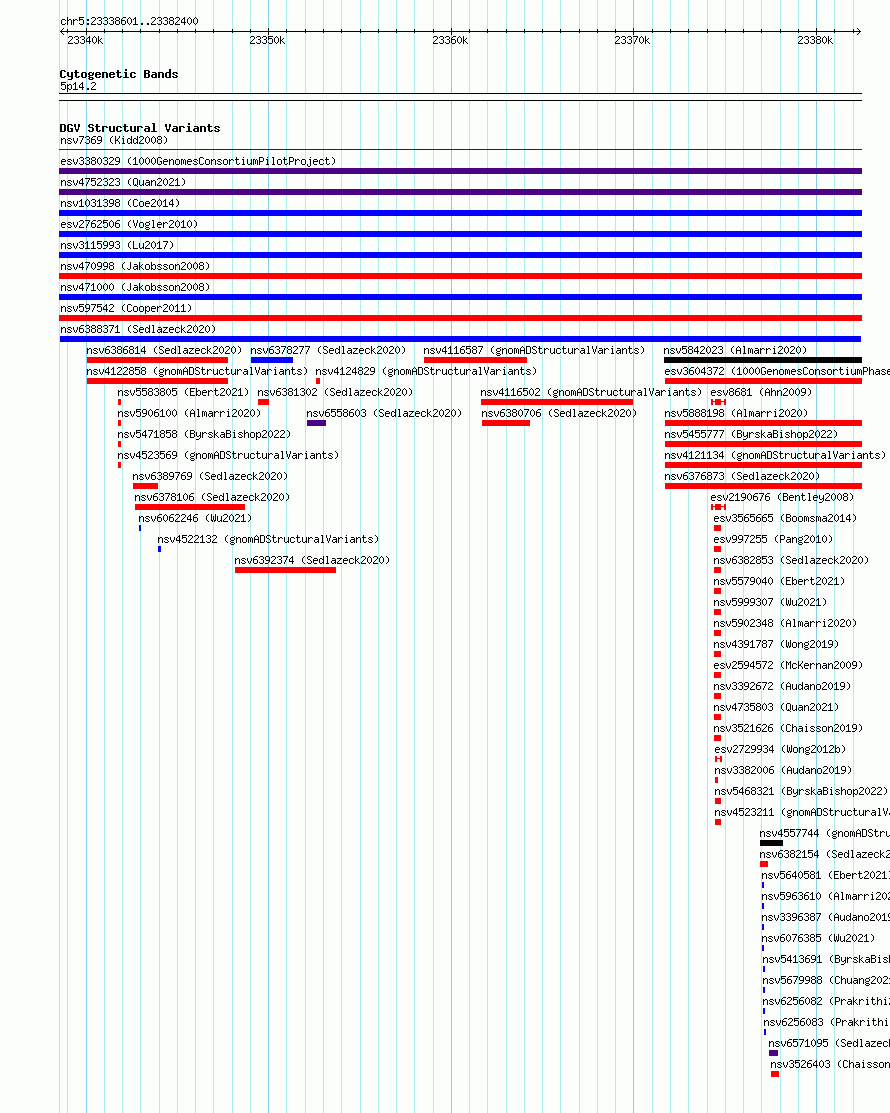Image resolution: width=890 pixels, height=1113 pixels.
Task: Click nsv4124829 gnomADStructuralVariants label
Action: [x=426, y=371]
